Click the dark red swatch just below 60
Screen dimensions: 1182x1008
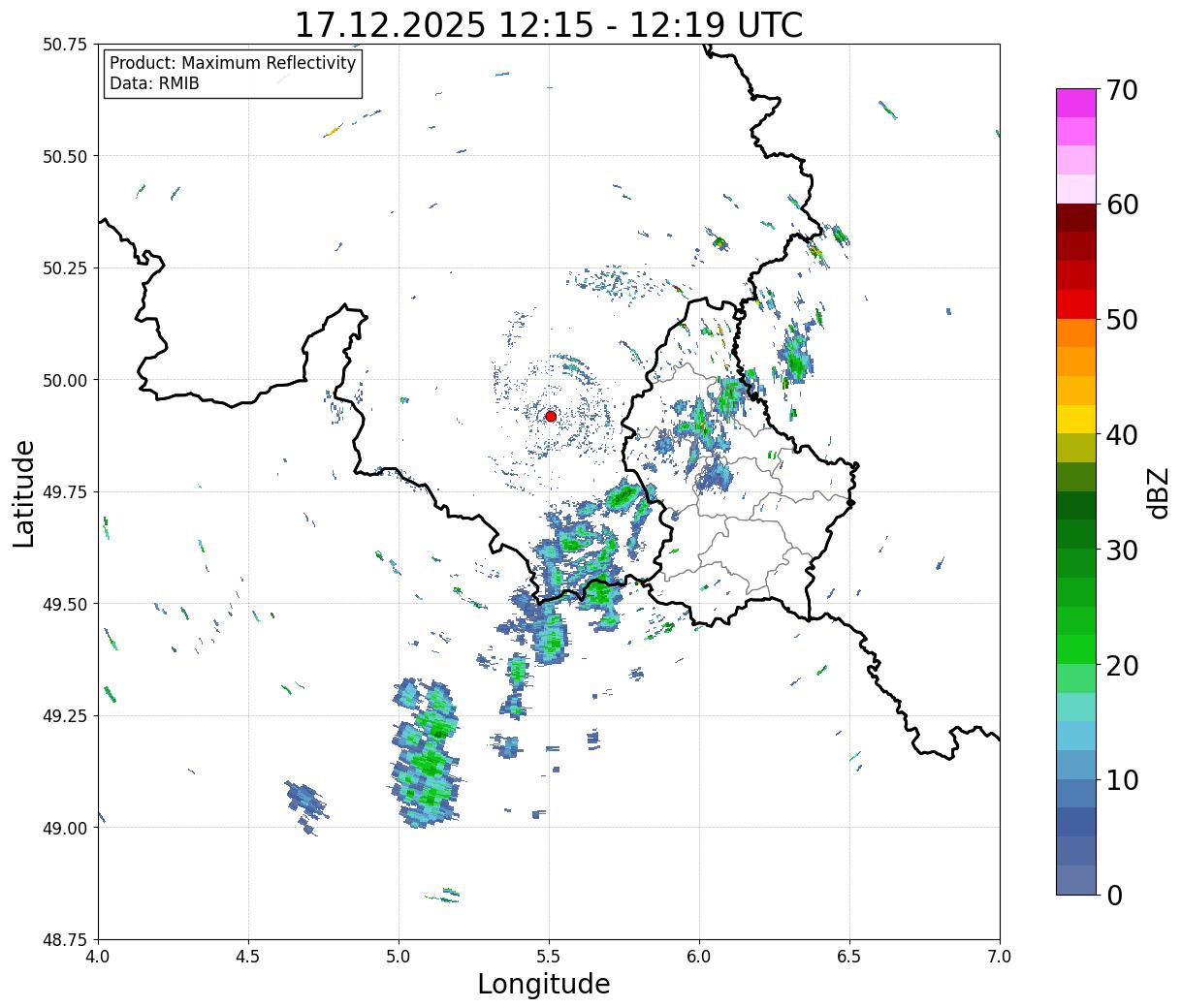click(x=1076, y=217)
